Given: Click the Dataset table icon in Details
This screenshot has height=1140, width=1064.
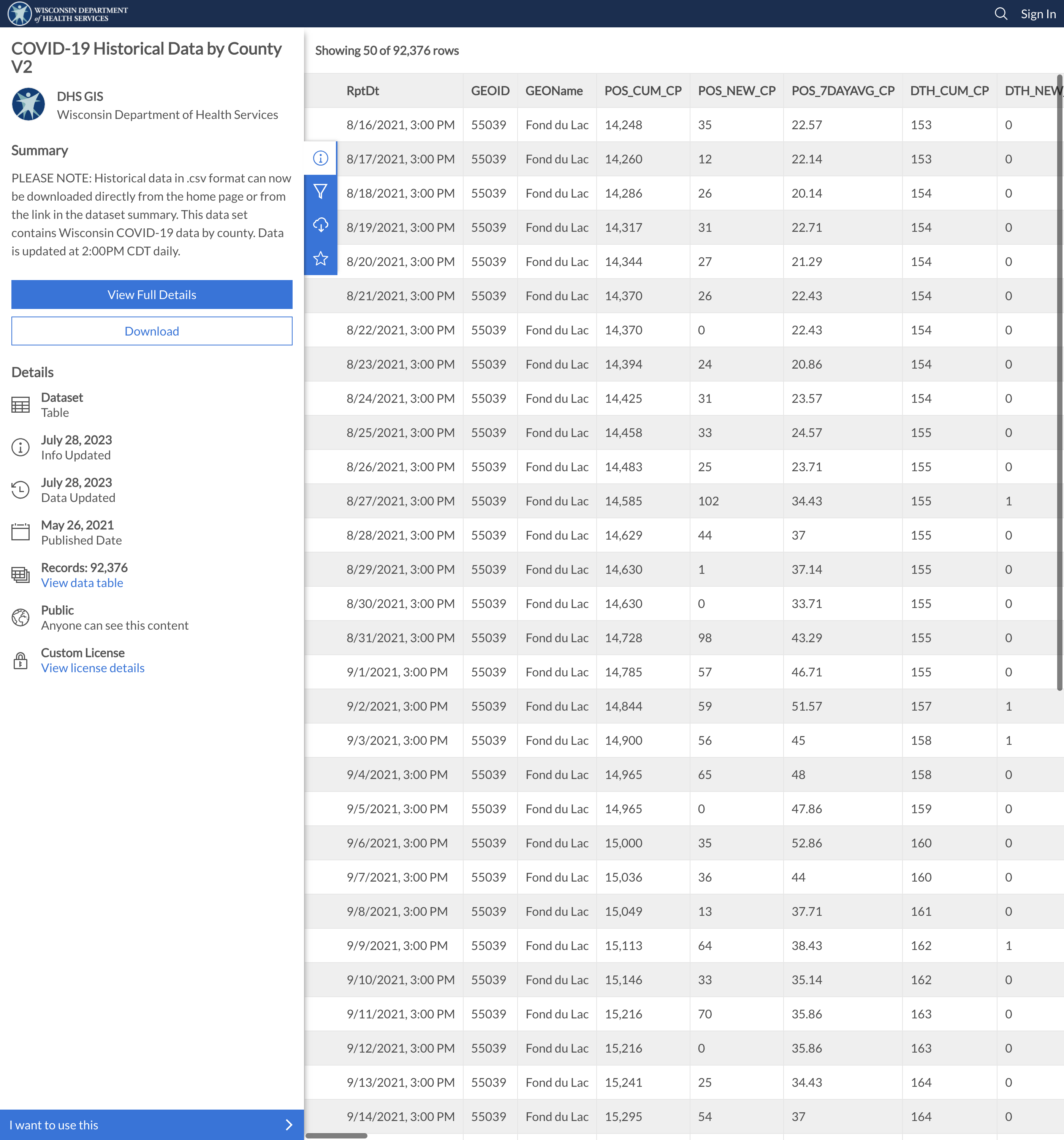Looking at the screenshot, I should [21, 405].
